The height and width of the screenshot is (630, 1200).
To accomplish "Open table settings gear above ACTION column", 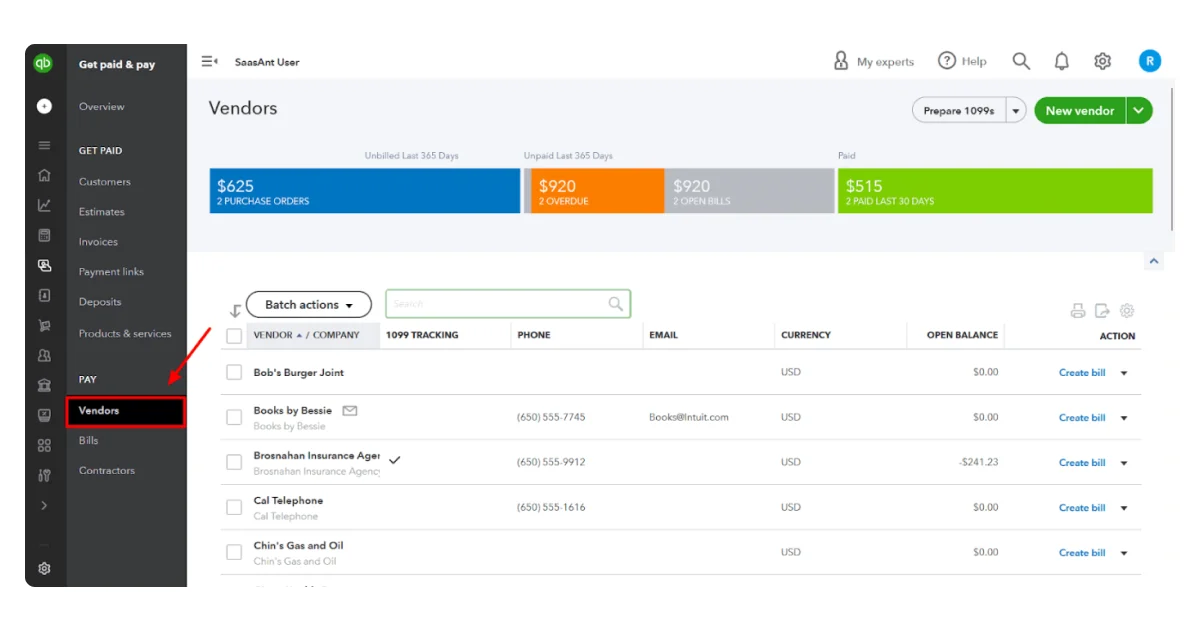I will pos(1127,310).
